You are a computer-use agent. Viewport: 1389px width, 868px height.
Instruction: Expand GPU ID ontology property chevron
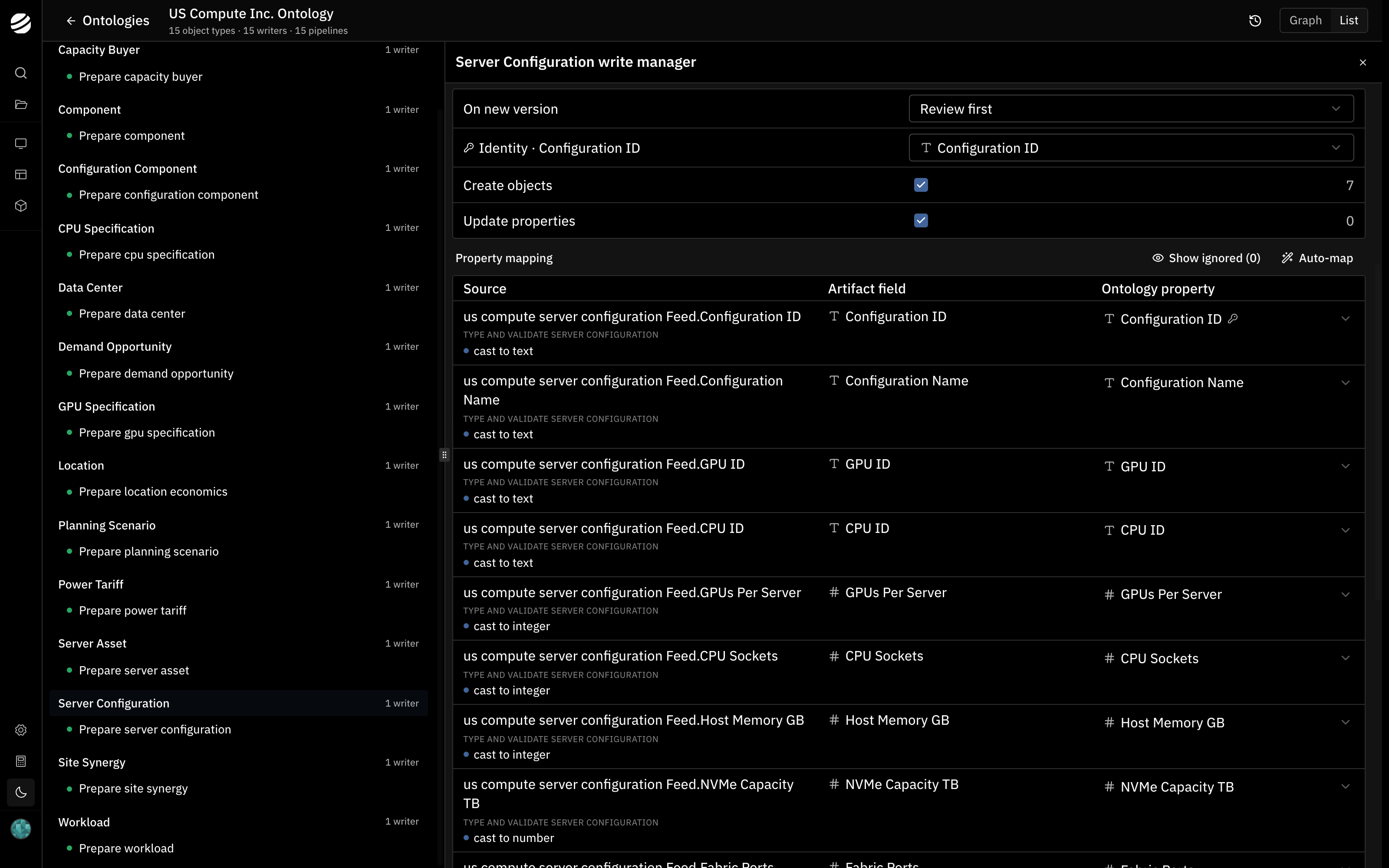1345,466
